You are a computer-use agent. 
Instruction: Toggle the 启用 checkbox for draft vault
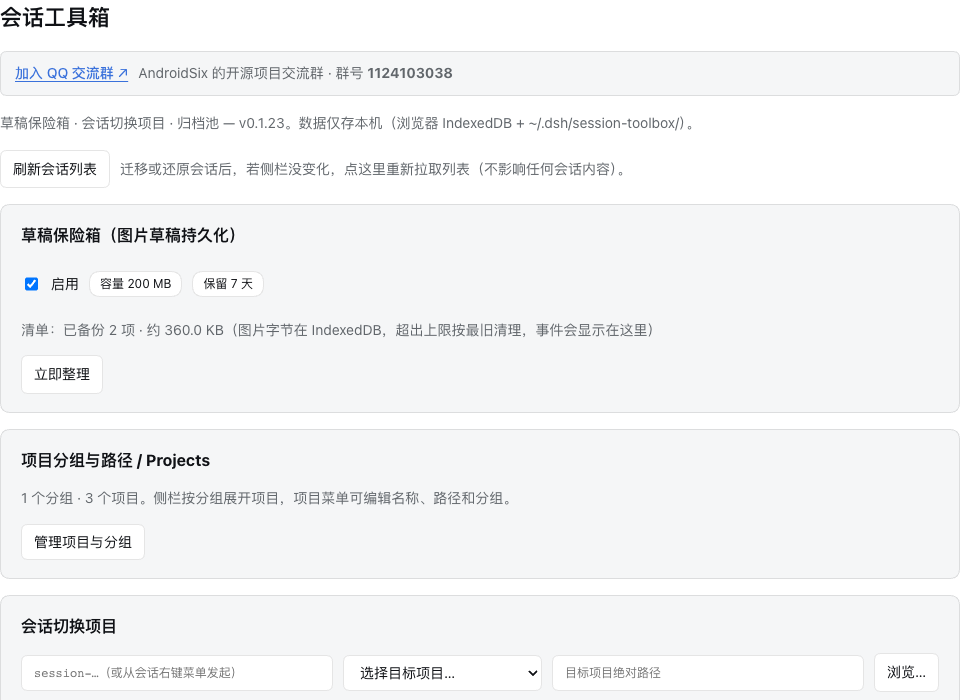(31, 284)
